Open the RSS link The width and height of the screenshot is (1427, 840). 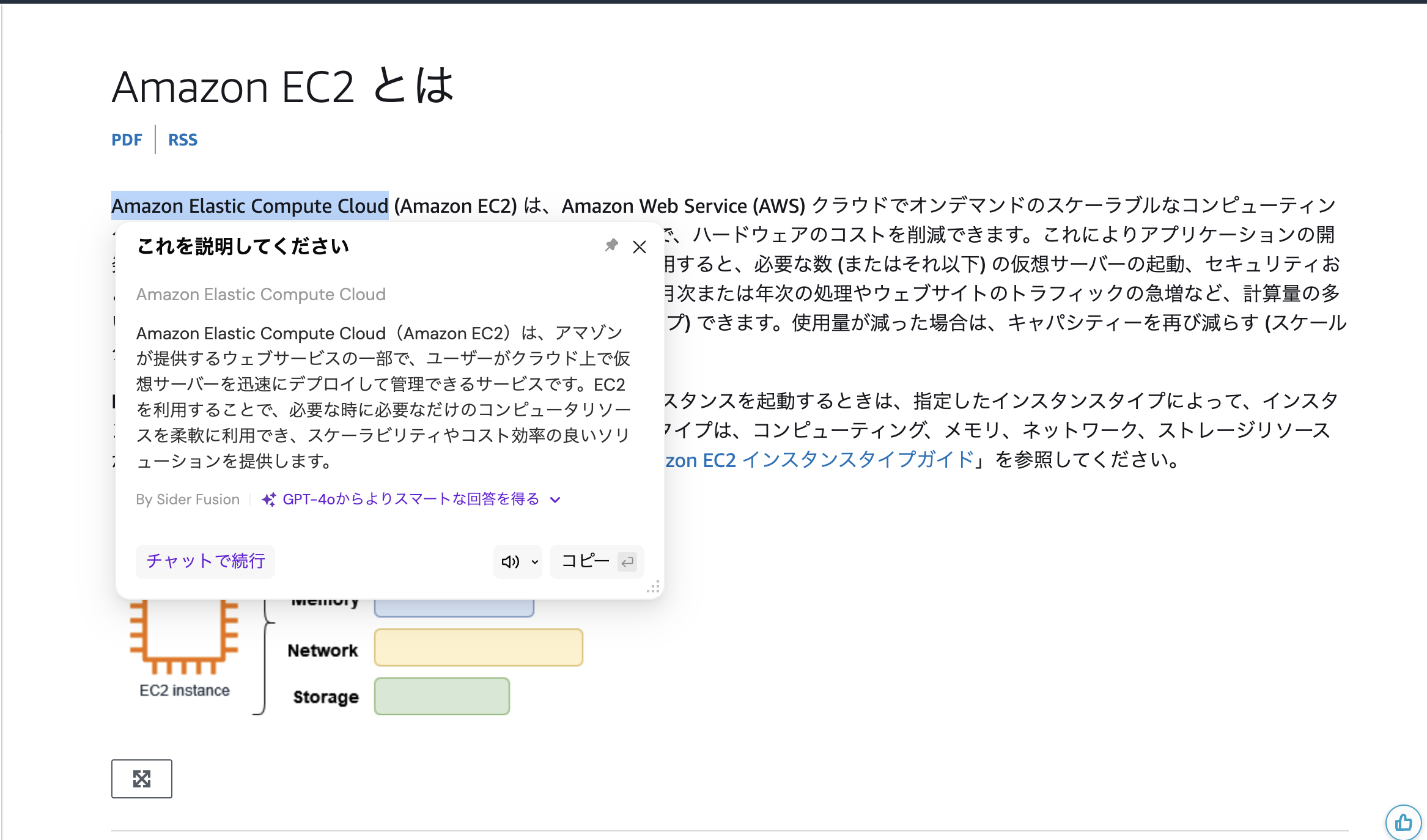(x=183, y=140)
